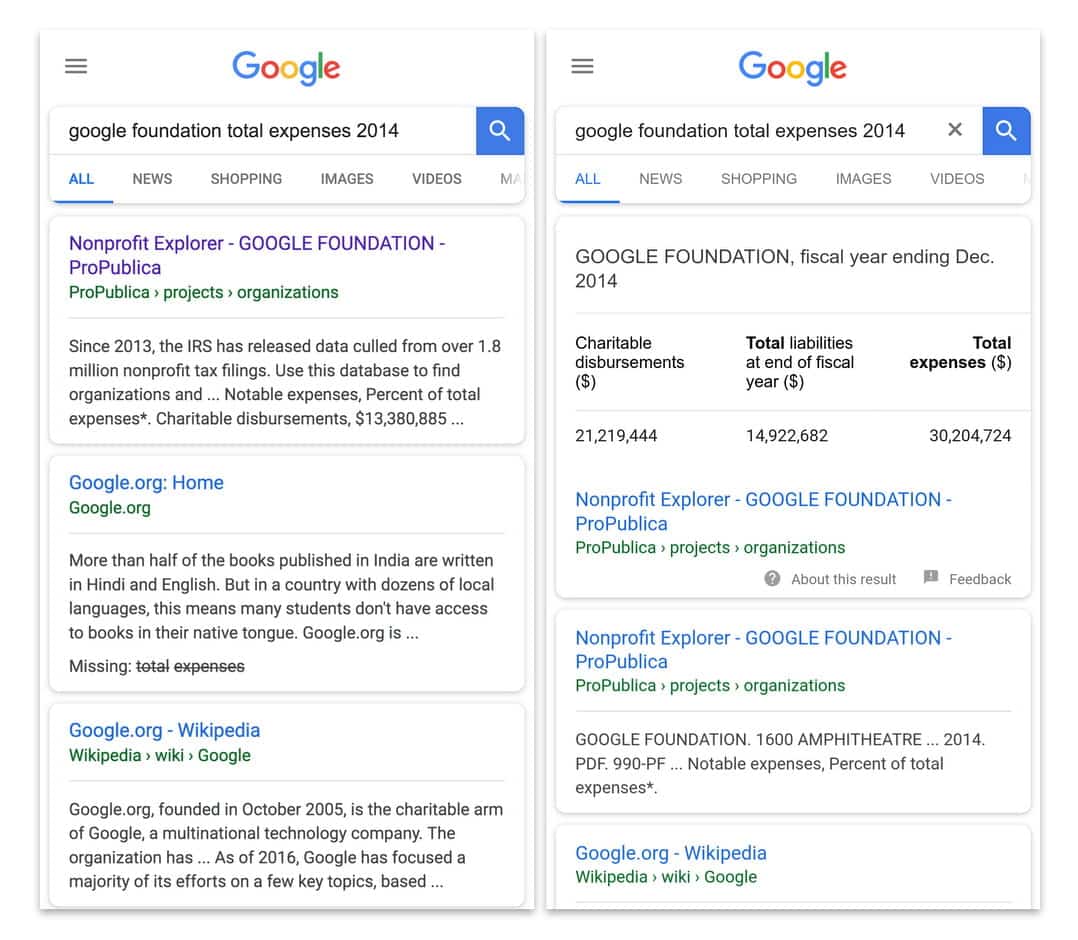Switch to NEWS tab on left screen
Screen dimensions: 1078x940
tap(152, 179)
